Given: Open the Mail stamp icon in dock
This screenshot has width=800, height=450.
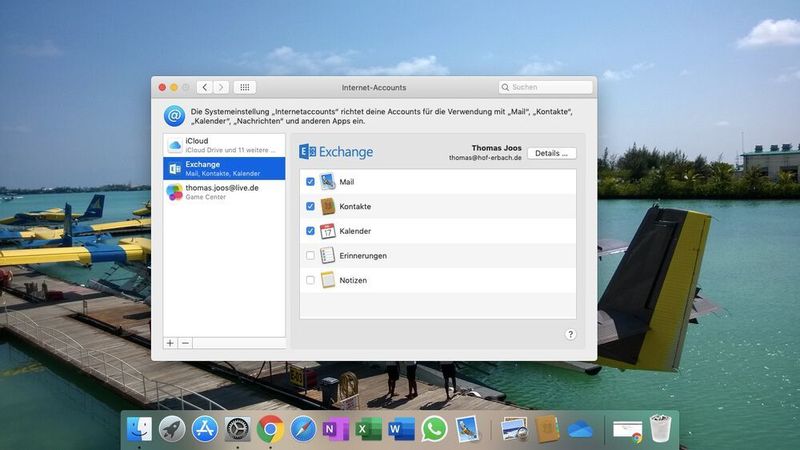Looking at the screenshot, I should pyautogui.click(x=467, y=429).
